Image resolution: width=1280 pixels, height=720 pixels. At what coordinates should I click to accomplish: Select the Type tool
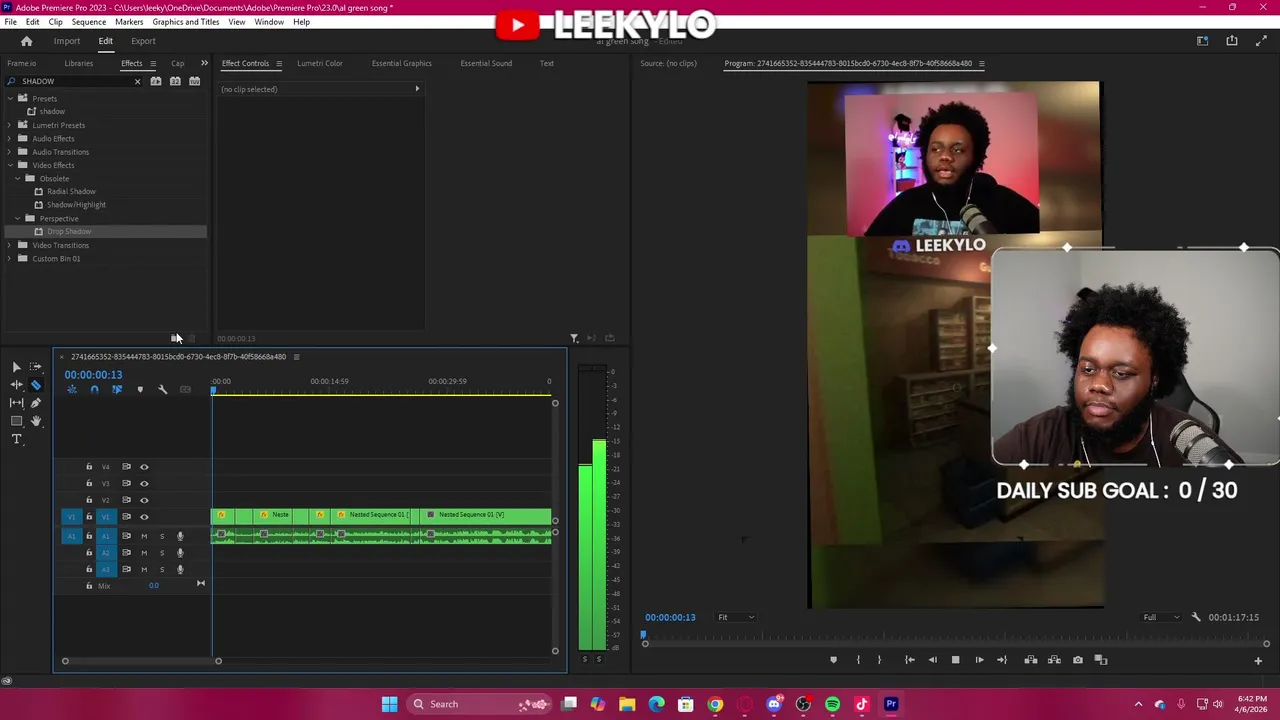[x=16, y=439]
